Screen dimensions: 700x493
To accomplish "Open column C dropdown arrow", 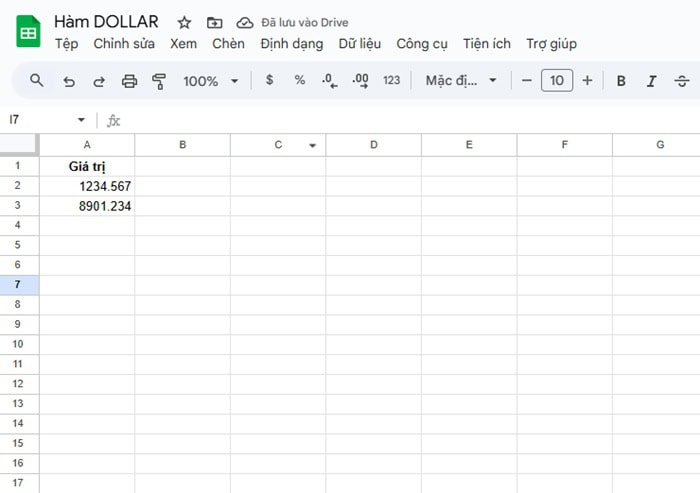I will pyautogui.click(x=312, y=145).
